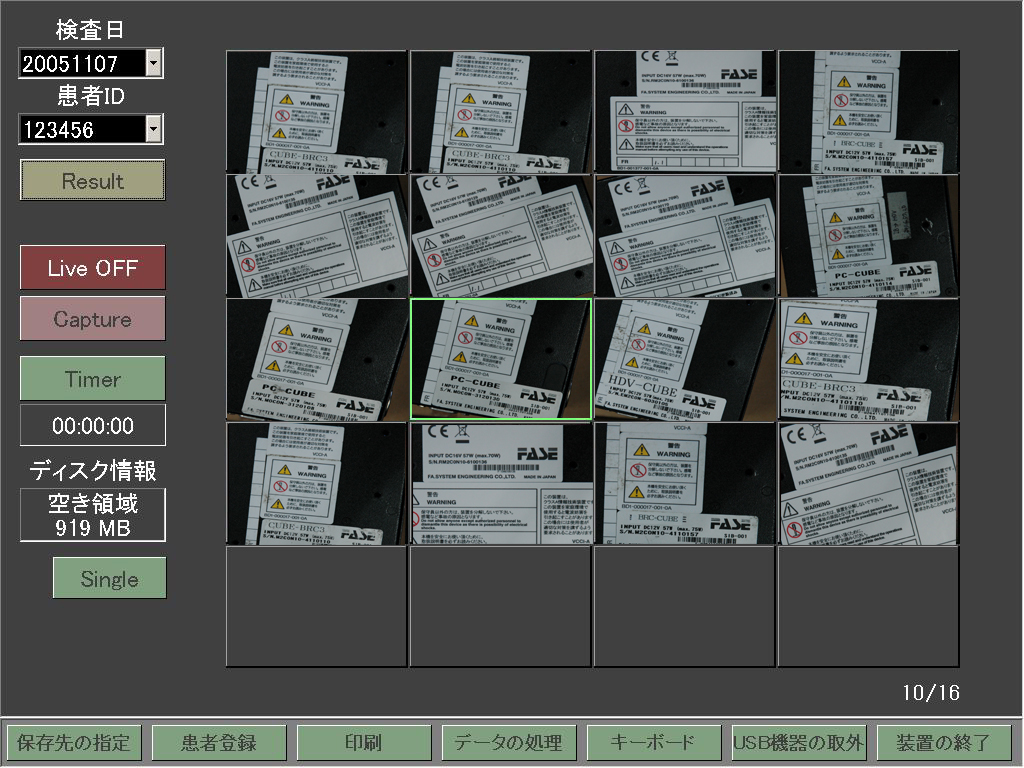Click the ディスク情報 heading

coord(93,470)
